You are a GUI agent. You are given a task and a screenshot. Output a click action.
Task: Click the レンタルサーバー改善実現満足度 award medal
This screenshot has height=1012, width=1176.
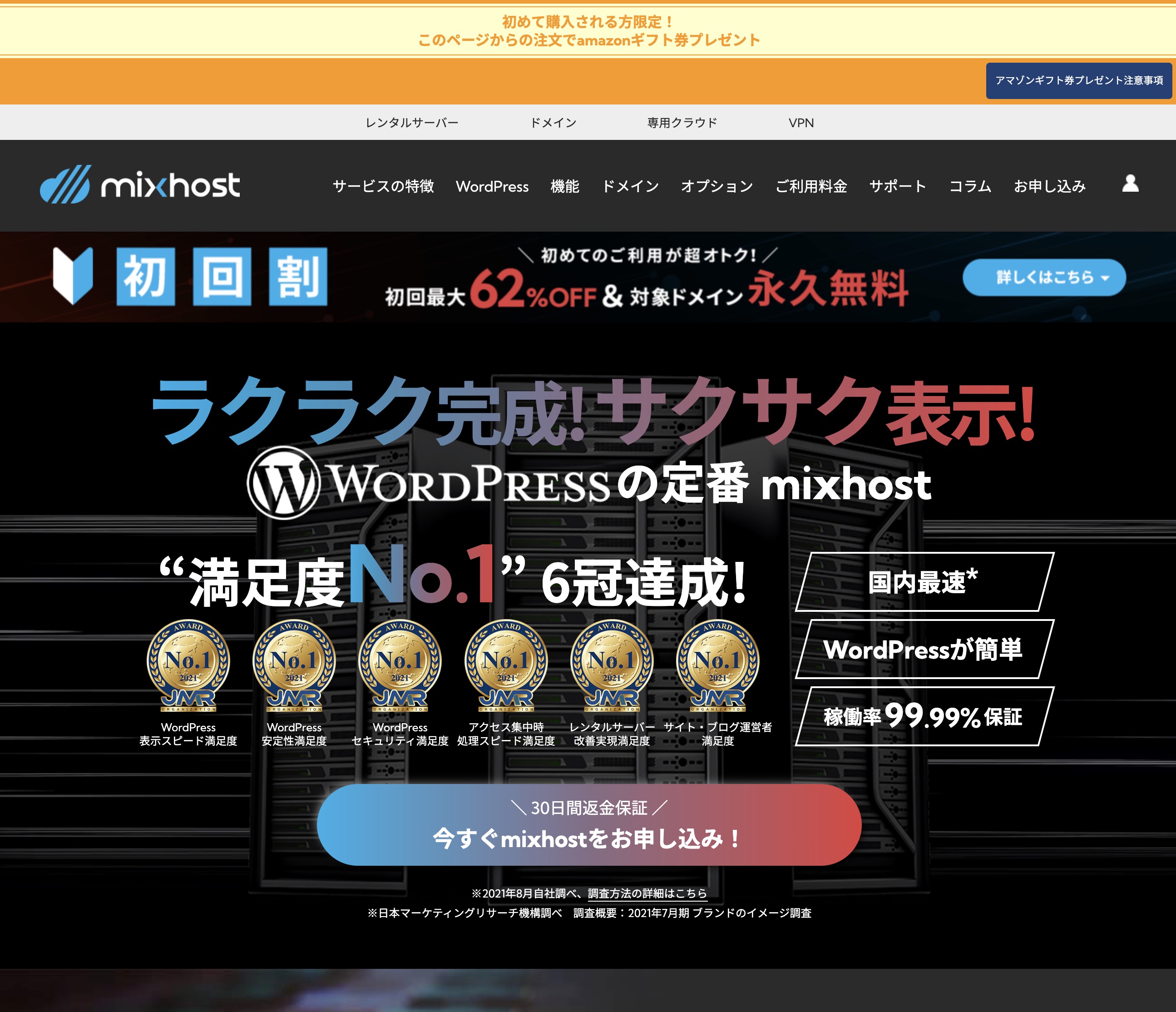[612, 665]
